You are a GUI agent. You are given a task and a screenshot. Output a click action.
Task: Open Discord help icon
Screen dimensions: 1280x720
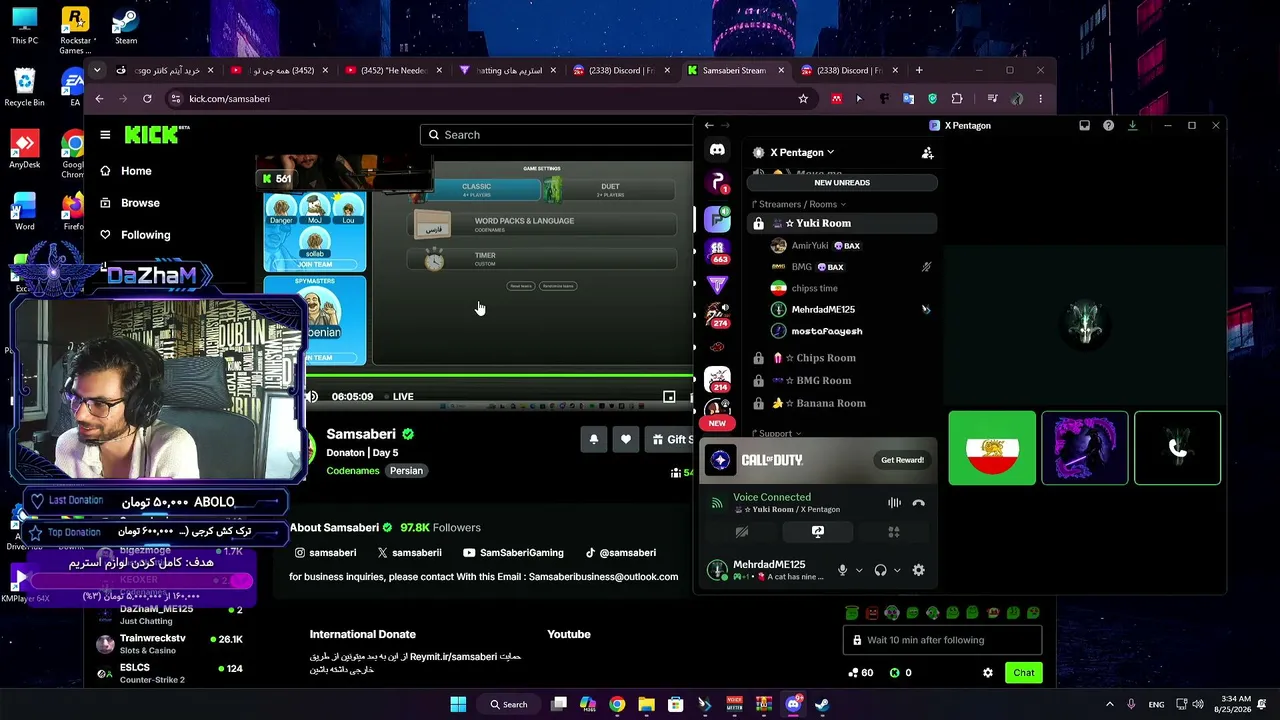[1108, 126]
